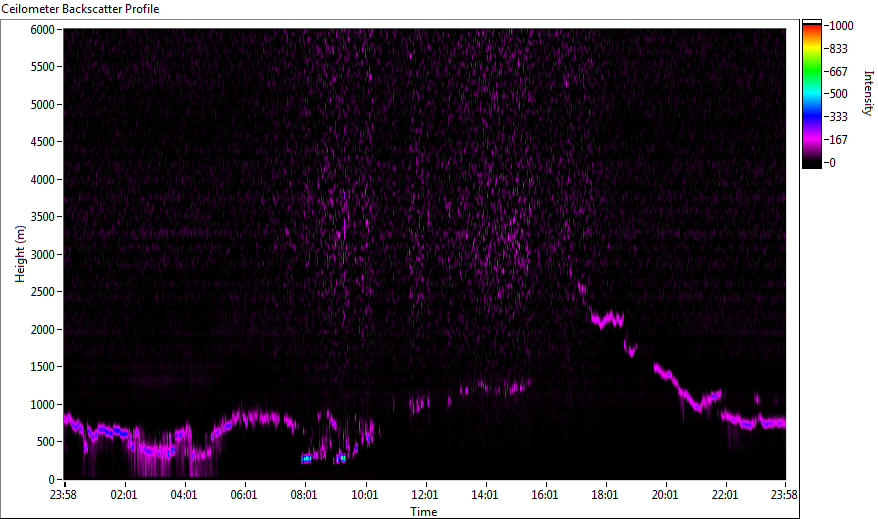Select the 333 intensity scale label
Screen dimensions: 878x519
click(839, 117)
